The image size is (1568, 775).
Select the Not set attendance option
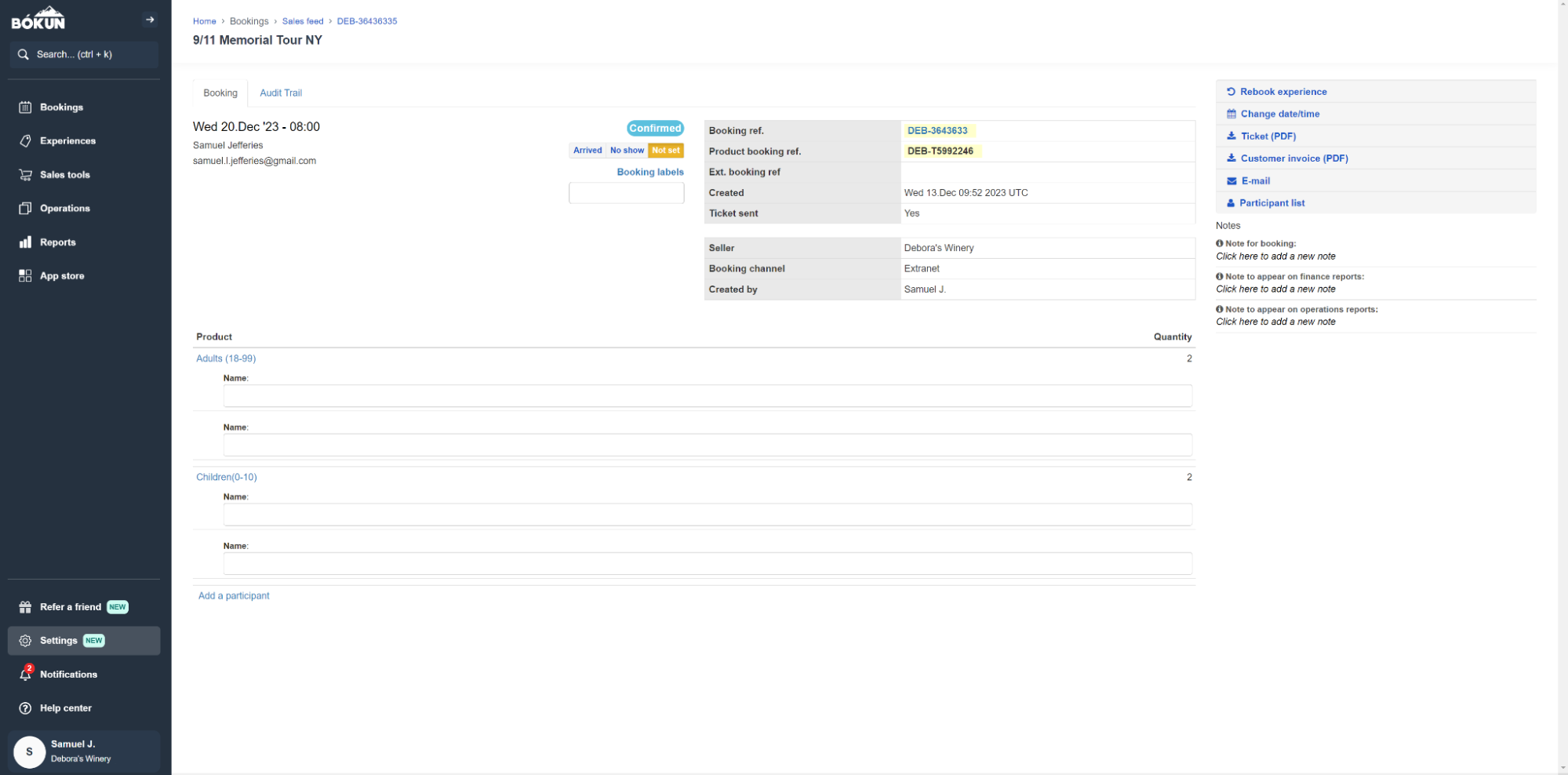[x=666, y=151]
